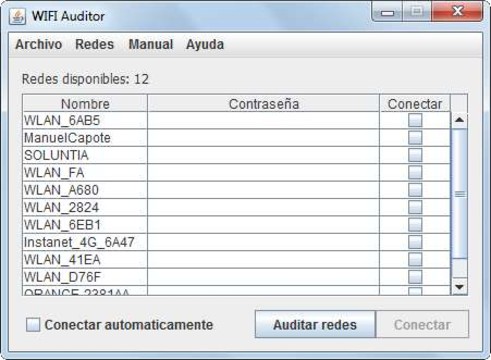Click the Conectar button

[422, 324]
